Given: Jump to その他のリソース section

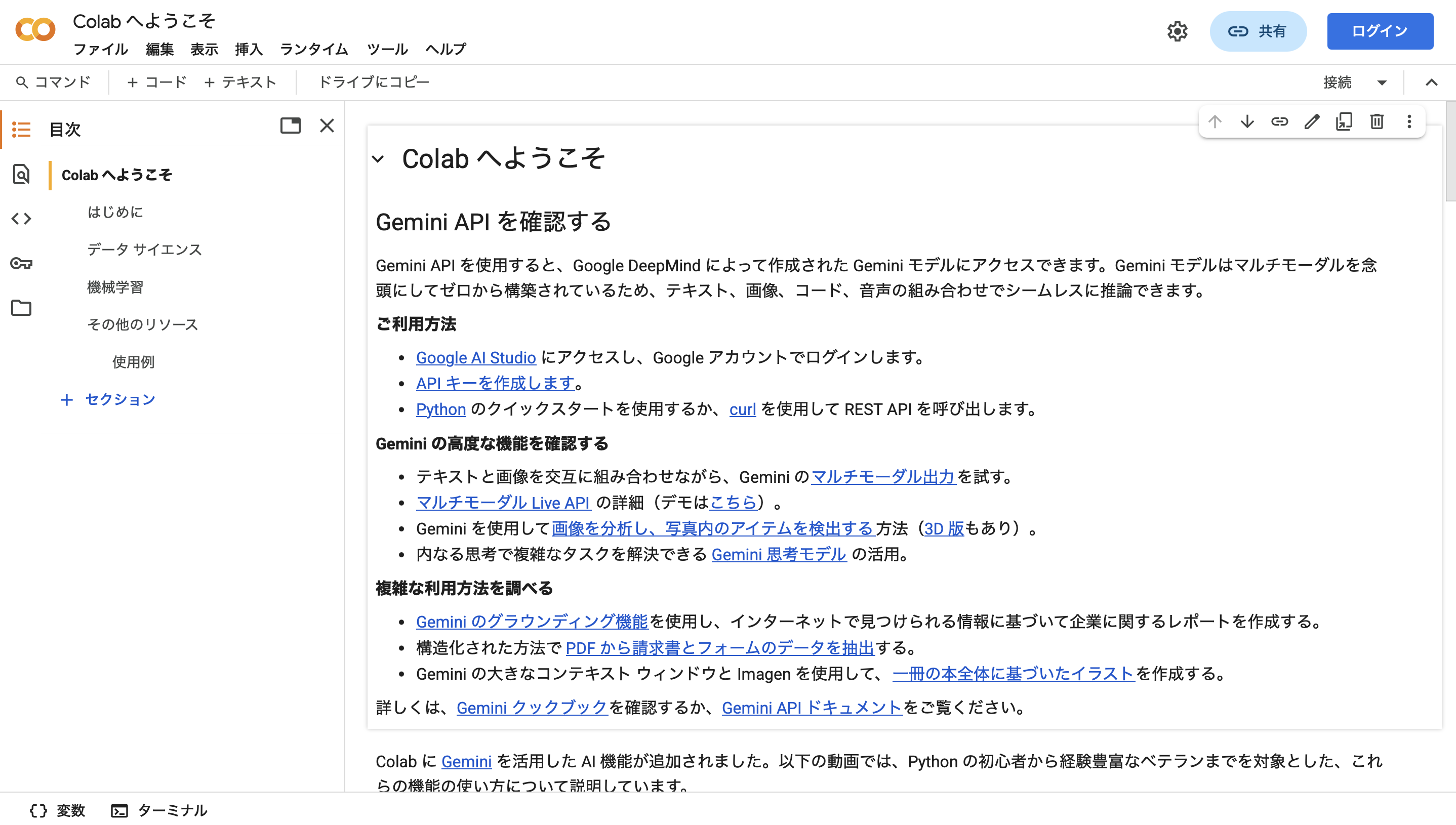Looking at the screenshot, I should coord(142,324).
